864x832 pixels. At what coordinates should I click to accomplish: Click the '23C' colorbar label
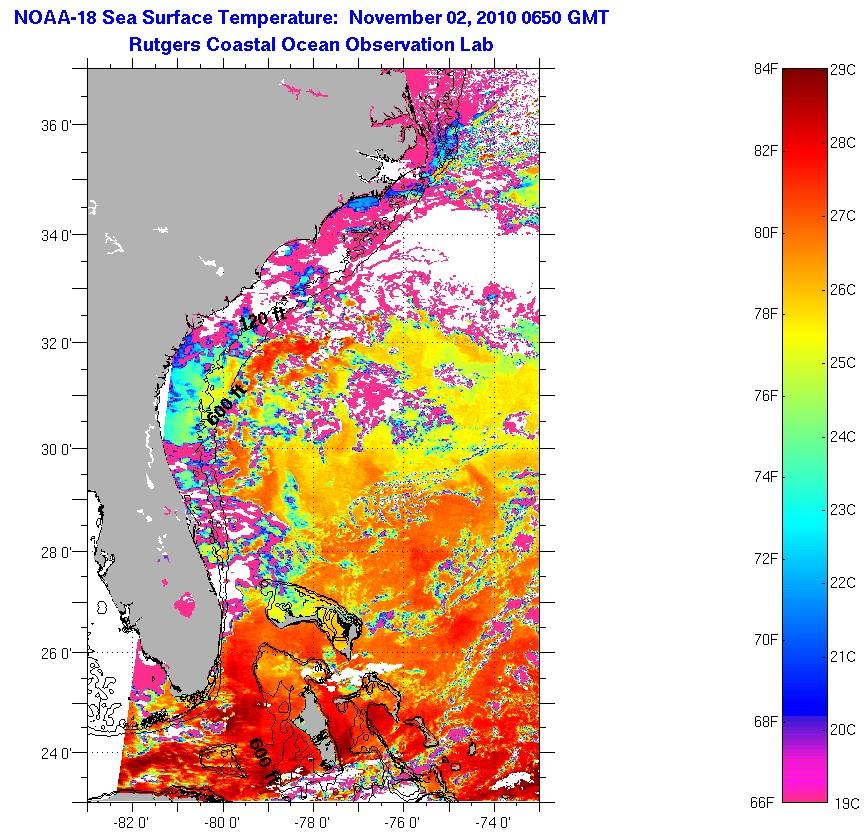[x=843, y=510]
